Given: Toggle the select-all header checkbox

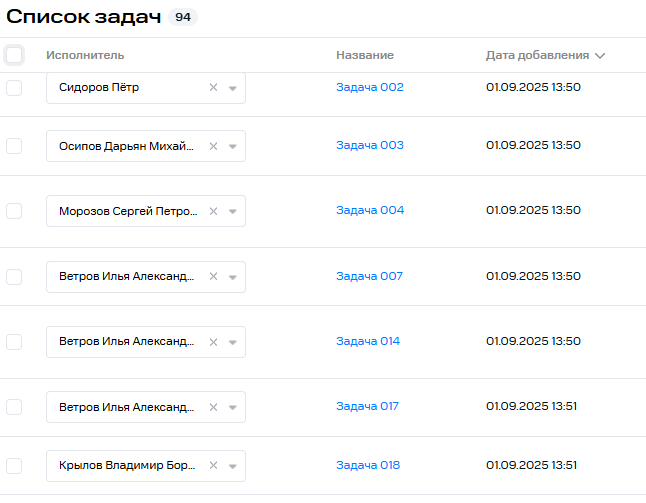Looking at the screenshot, I should coord(14,55).
